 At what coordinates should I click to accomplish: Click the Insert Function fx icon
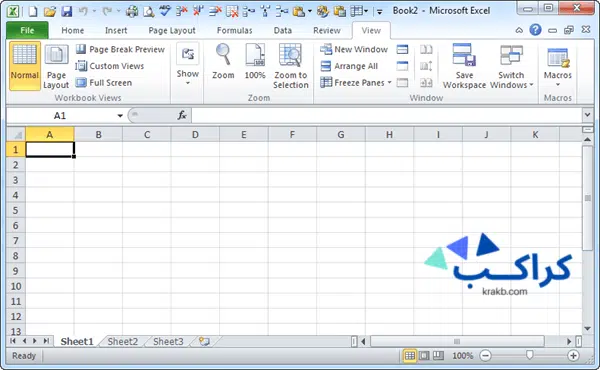tap(182, 115)
